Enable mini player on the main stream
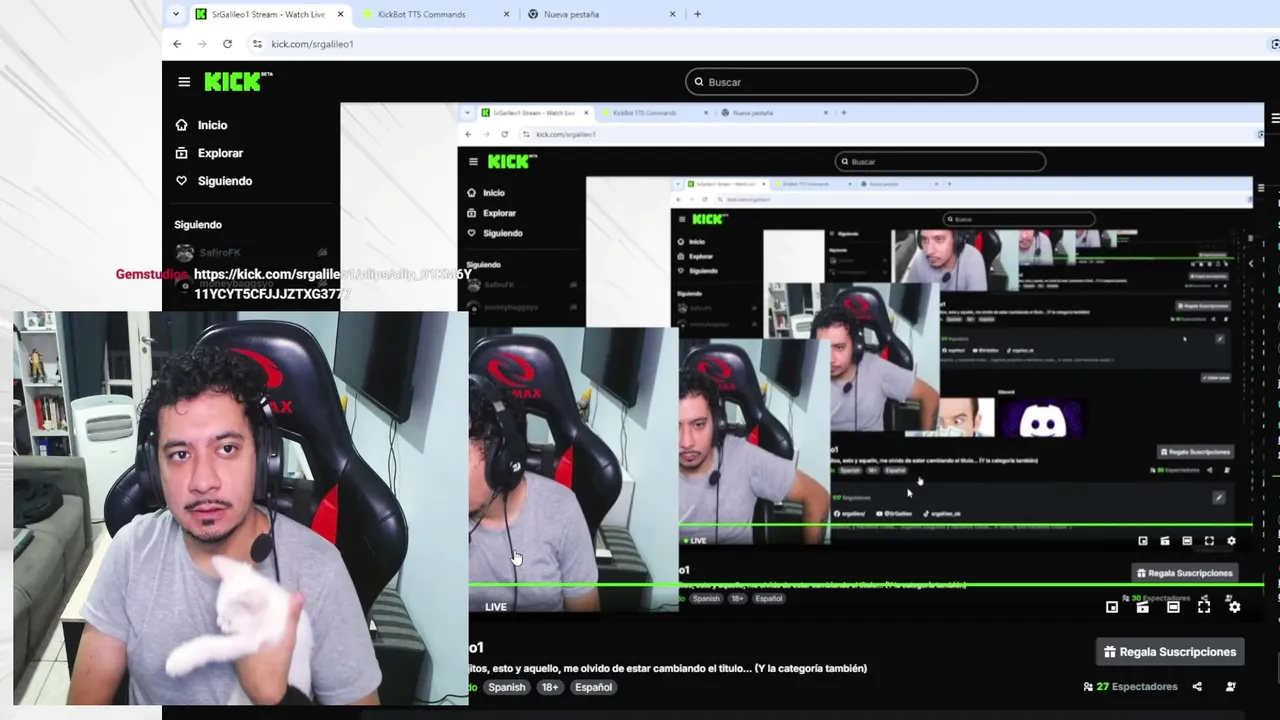The image size is (1280, 720). (1112, 607)
